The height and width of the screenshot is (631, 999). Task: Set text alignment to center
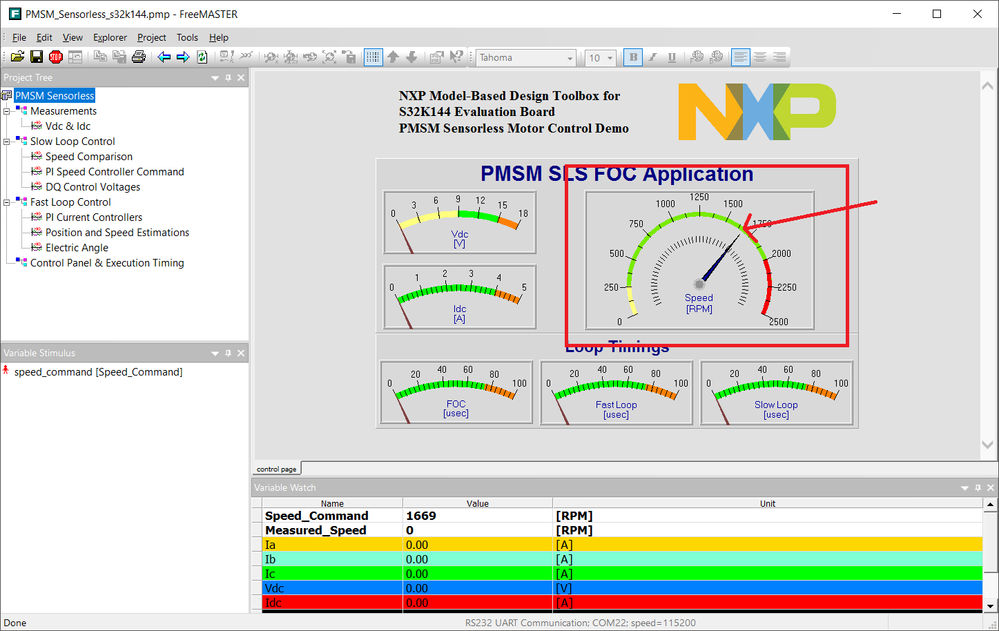pyautogui.click(x=760, y=57)
